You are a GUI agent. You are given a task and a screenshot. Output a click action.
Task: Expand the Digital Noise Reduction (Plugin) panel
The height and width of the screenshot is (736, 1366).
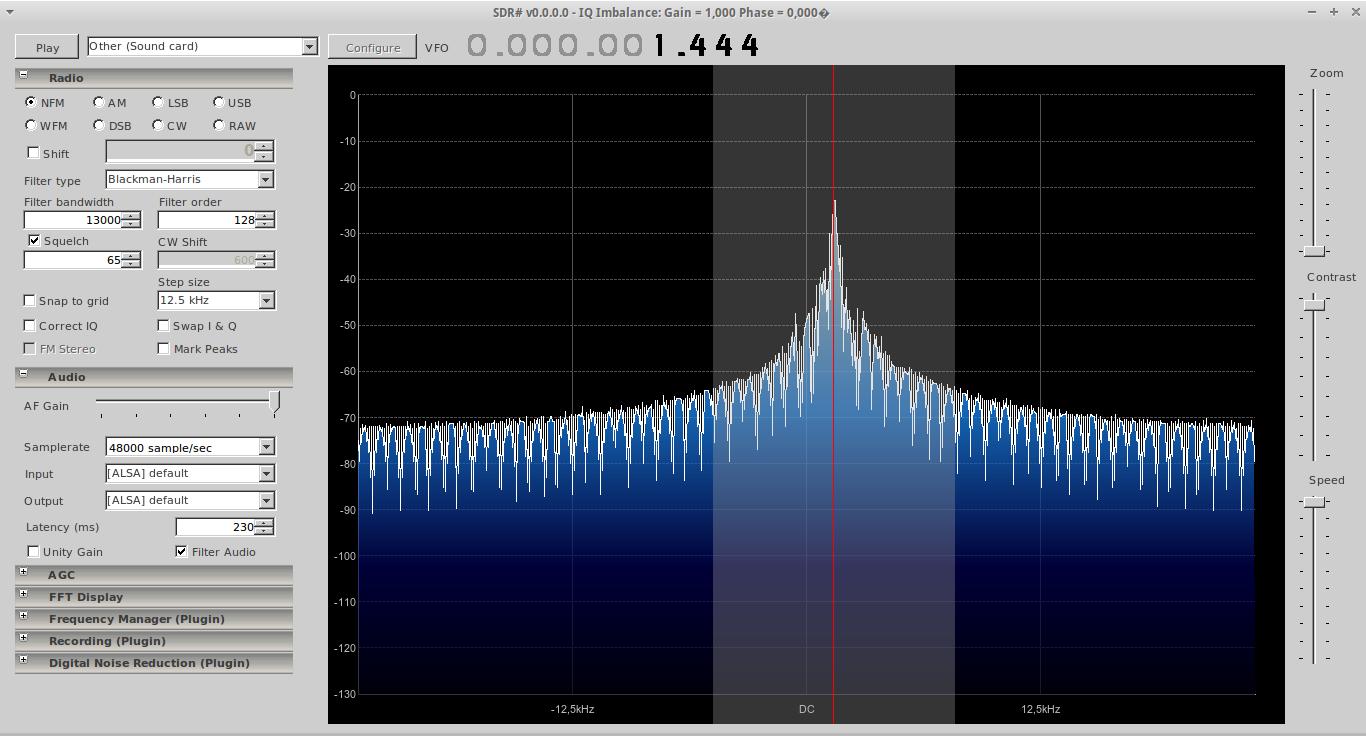coord(23,660)
